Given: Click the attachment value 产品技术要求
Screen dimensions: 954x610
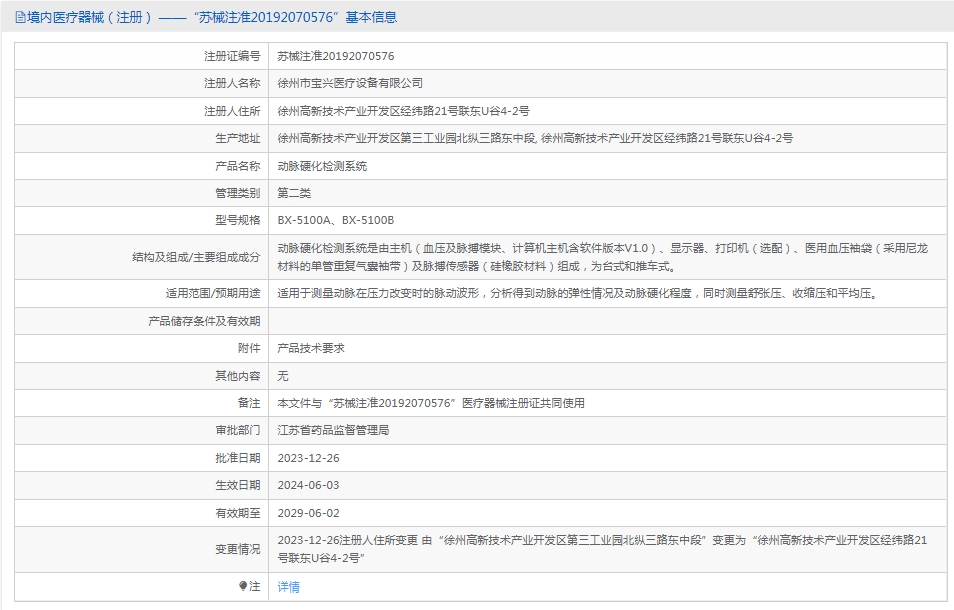Looking at the screenshot, I should coord(311,348).
